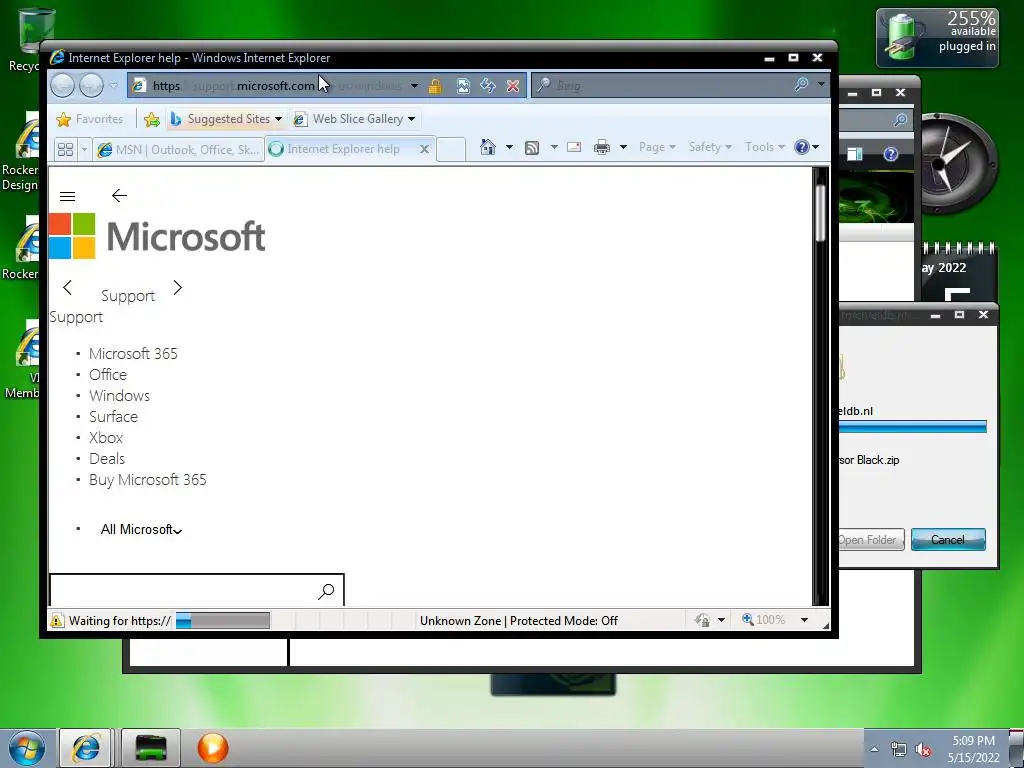
Task: Click the status bar loading progress bar
Action: coord(223,620)
